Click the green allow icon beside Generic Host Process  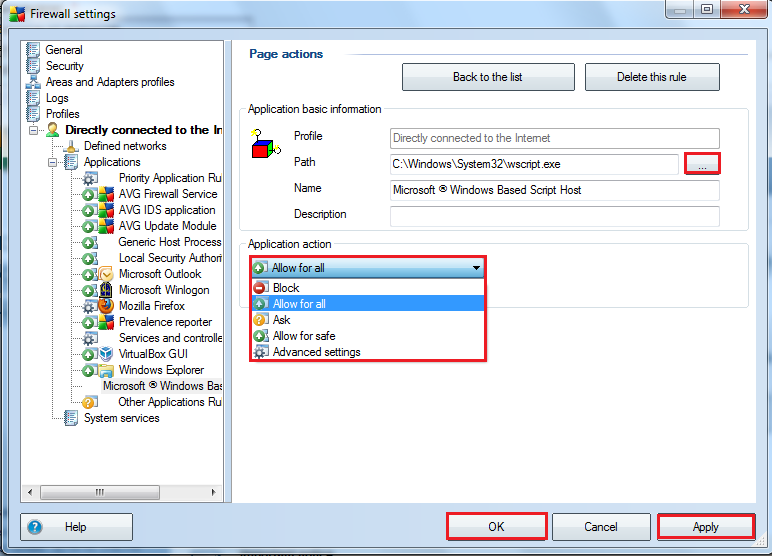89,242
